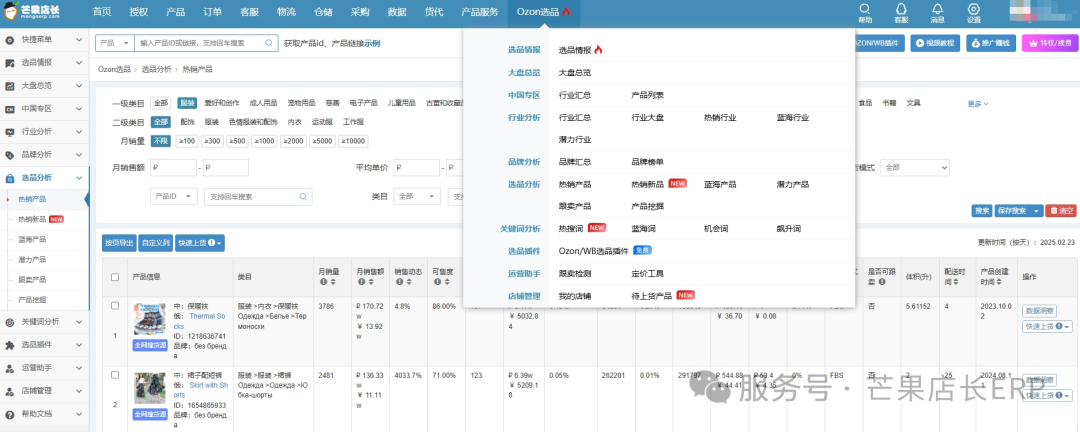Show info tooltip icon for 可售度 column

(x=436, y=282)
